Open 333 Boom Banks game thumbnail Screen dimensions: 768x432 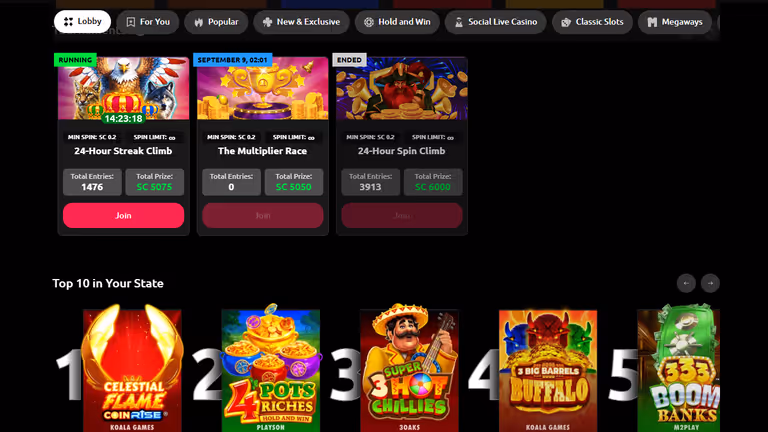click(678, 370)
